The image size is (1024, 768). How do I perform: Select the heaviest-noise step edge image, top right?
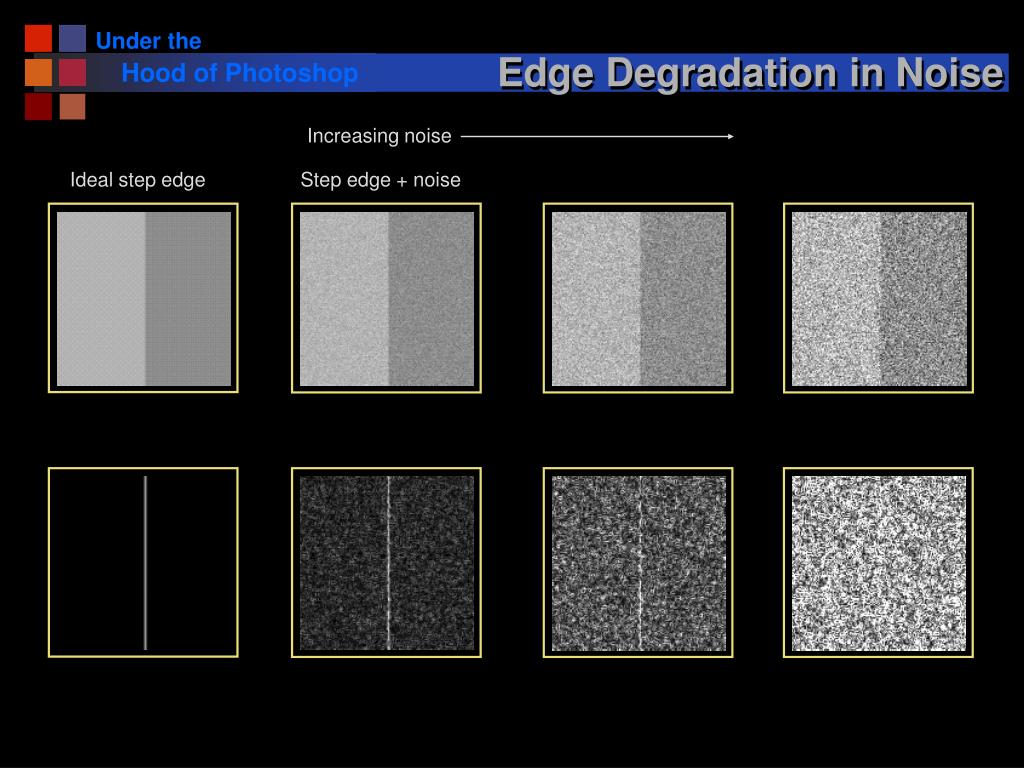(x=878, y=298)
